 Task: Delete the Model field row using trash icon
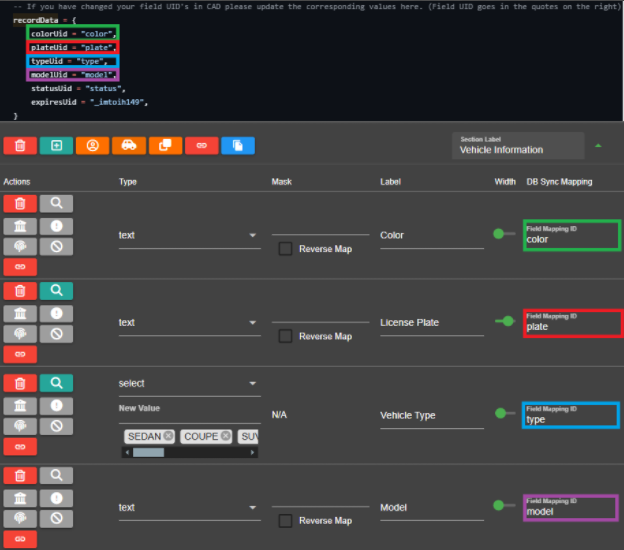20,476
